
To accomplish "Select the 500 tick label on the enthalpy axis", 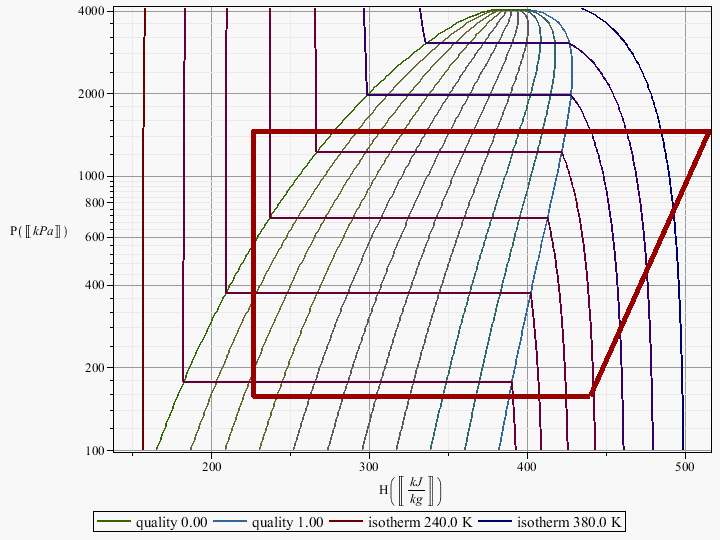I will point(685,466).
